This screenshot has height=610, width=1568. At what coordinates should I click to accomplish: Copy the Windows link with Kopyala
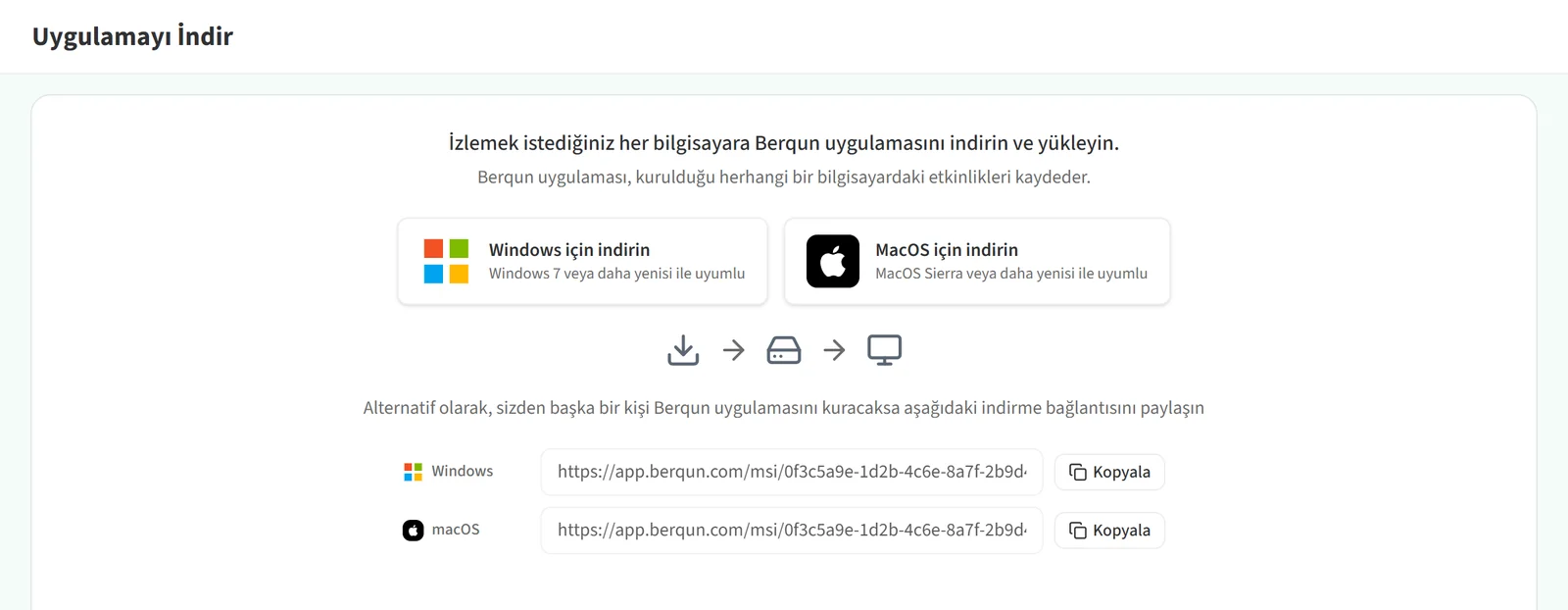click(1109, 472)
